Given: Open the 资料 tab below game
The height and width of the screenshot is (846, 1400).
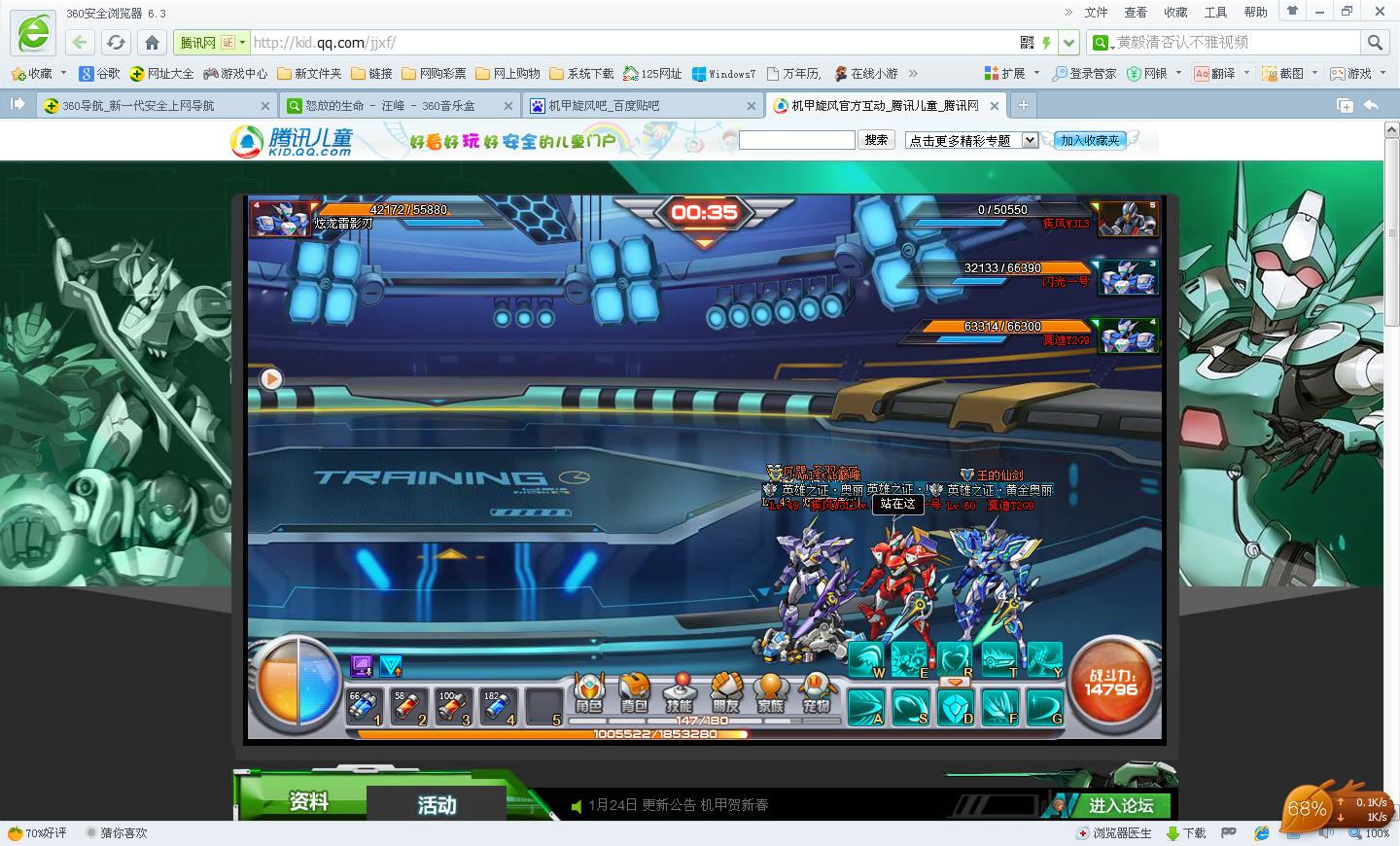Looking at the screenshot, I should pyautogui.click(x=308, y=801).
